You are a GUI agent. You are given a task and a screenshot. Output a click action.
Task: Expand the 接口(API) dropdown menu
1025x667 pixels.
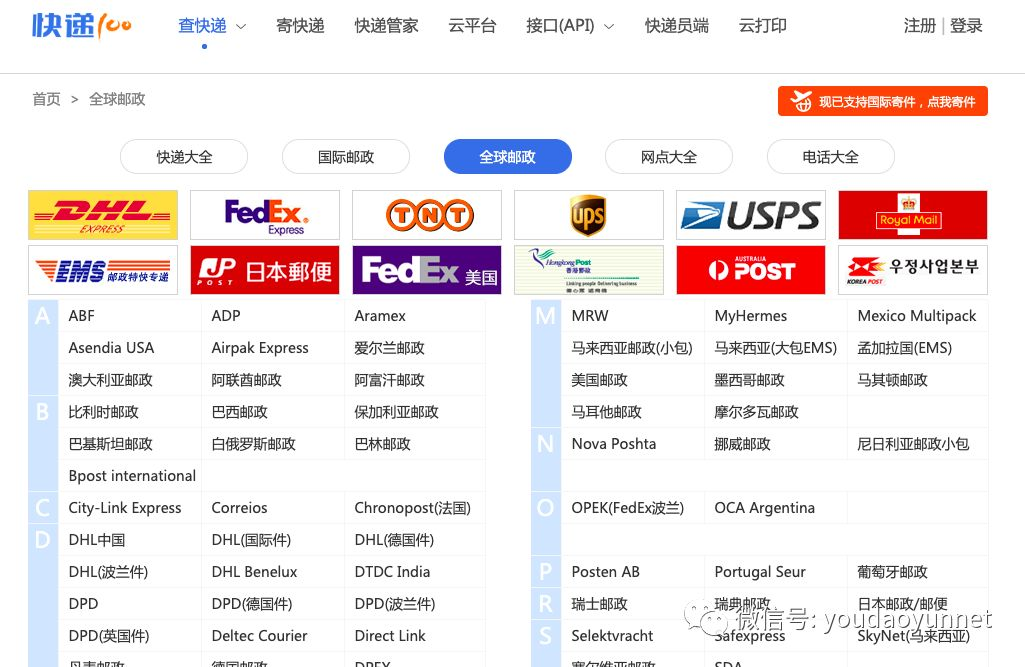(570, 26)
